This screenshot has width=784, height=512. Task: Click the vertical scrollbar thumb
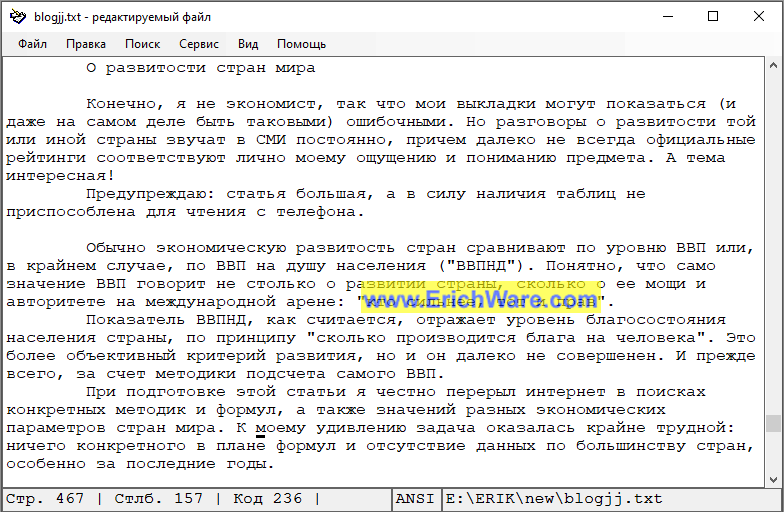773,423
